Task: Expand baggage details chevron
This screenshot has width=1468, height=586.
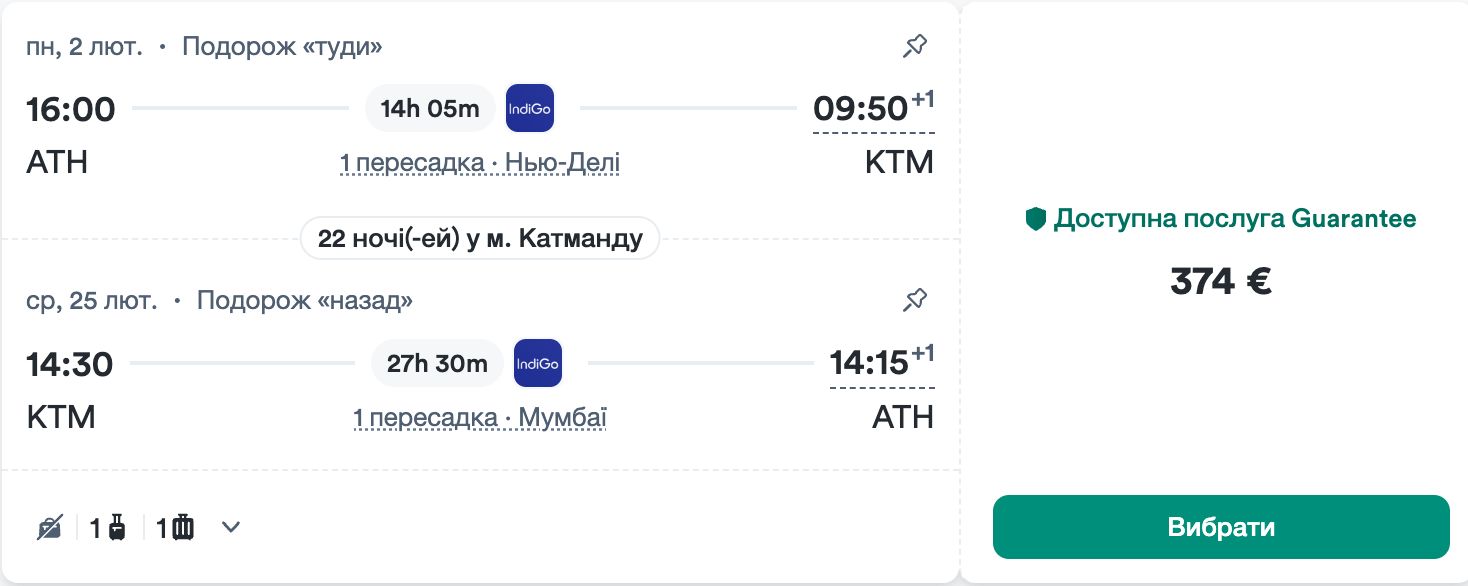Action: click(231, 527)
